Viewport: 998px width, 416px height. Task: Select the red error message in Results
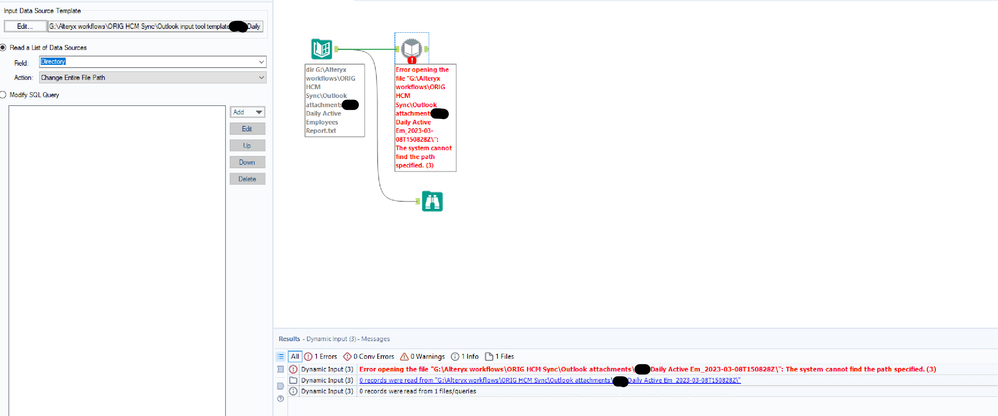point(647,369)
